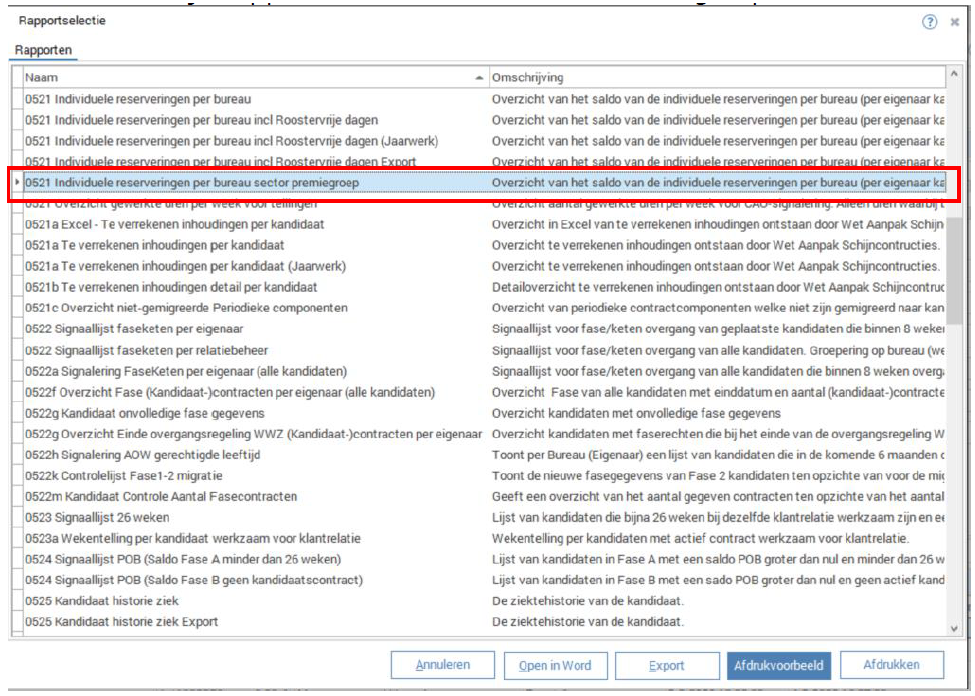Switch to the Rapporten tab
Viewport: 975px width, 696px height.
(x=43, y=50)
